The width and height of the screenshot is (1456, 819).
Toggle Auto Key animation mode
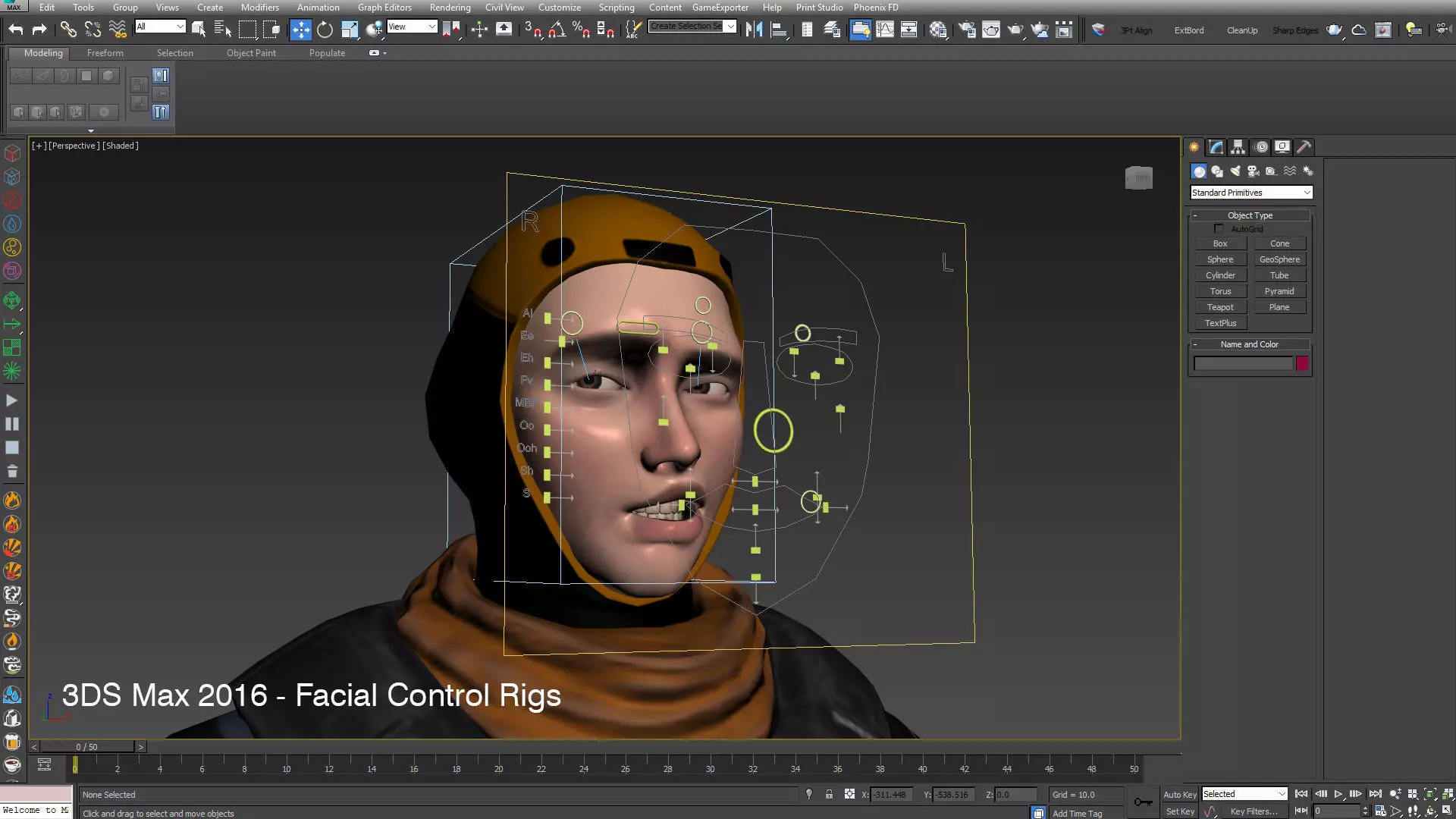(1180, 795)
